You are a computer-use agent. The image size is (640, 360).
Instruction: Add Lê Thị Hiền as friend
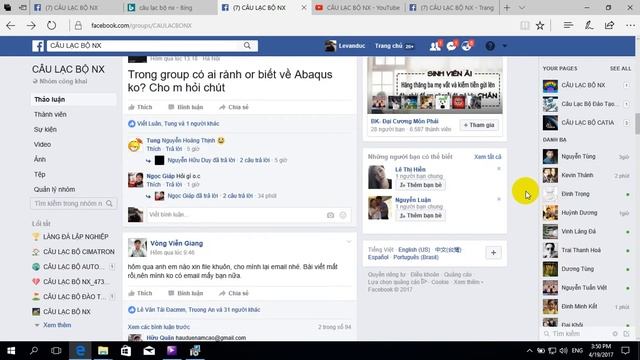point(420,185)
